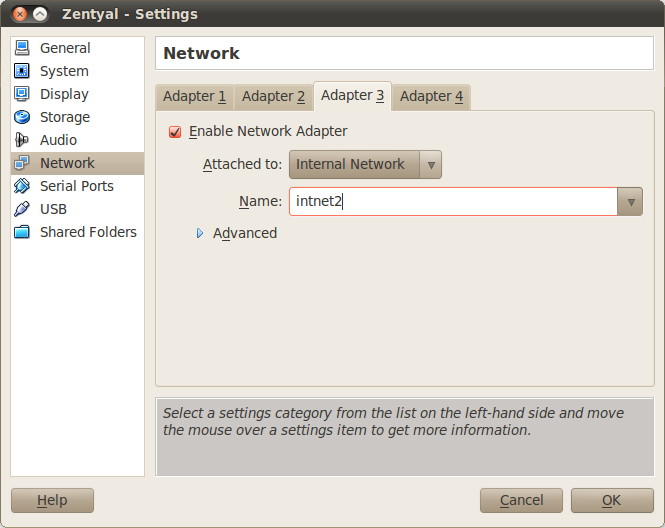Click the System chip icon
This screenshot has width=665, height=528.
(21, 71)
